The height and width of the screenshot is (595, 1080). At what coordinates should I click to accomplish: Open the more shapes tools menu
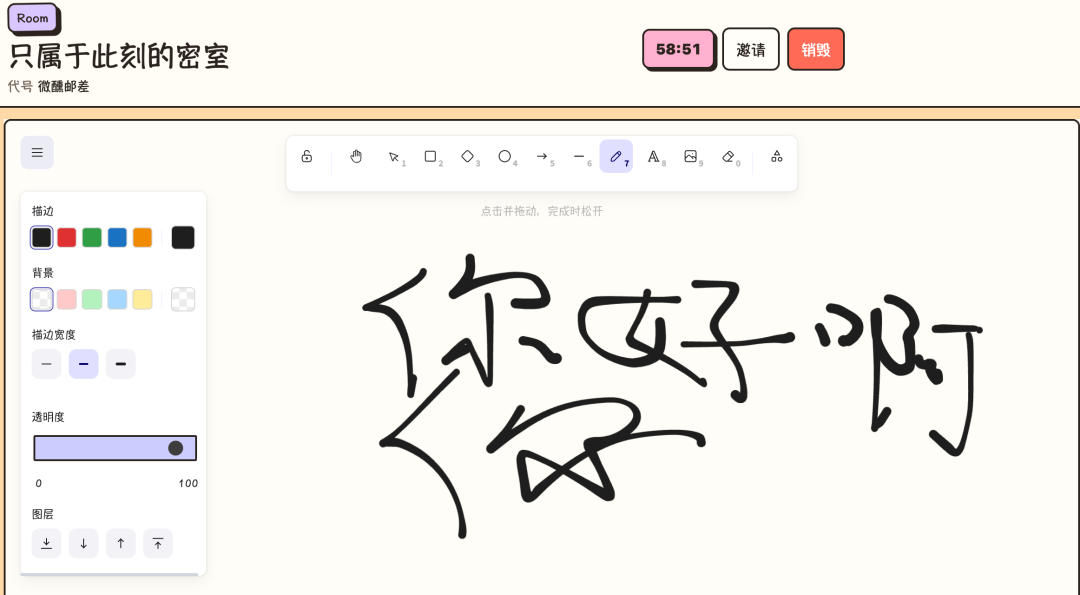click(x=777, y=156)
